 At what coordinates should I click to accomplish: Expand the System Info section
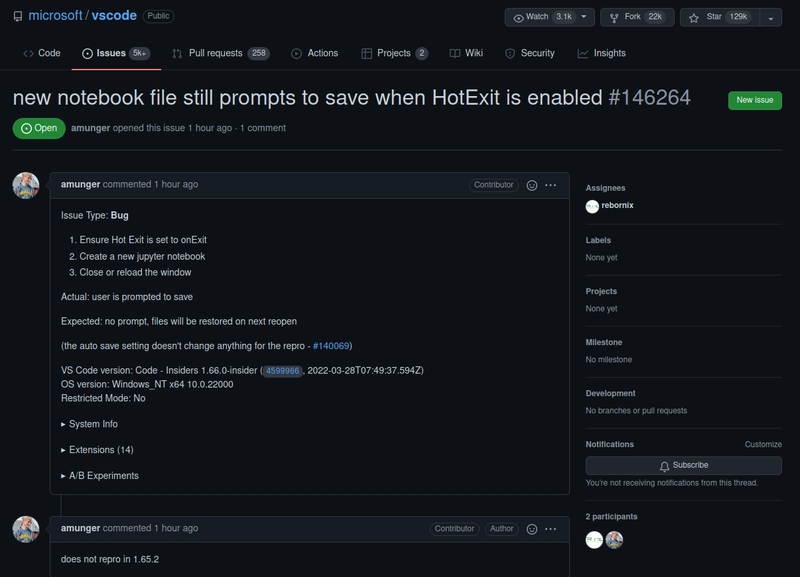(89, 424)
